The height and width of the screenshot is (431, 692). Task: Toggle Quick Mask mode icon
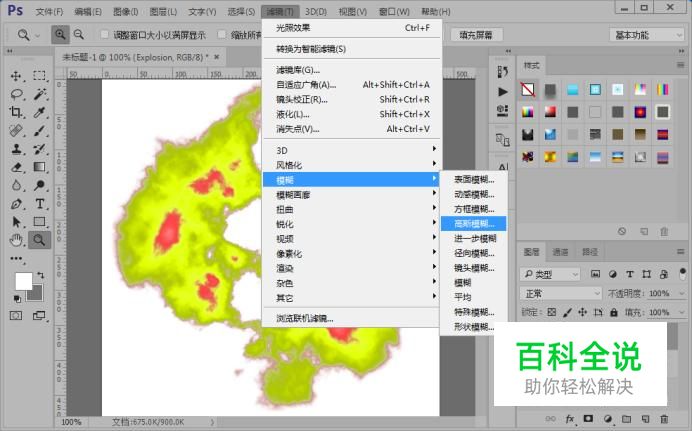(x=16, y=315)
